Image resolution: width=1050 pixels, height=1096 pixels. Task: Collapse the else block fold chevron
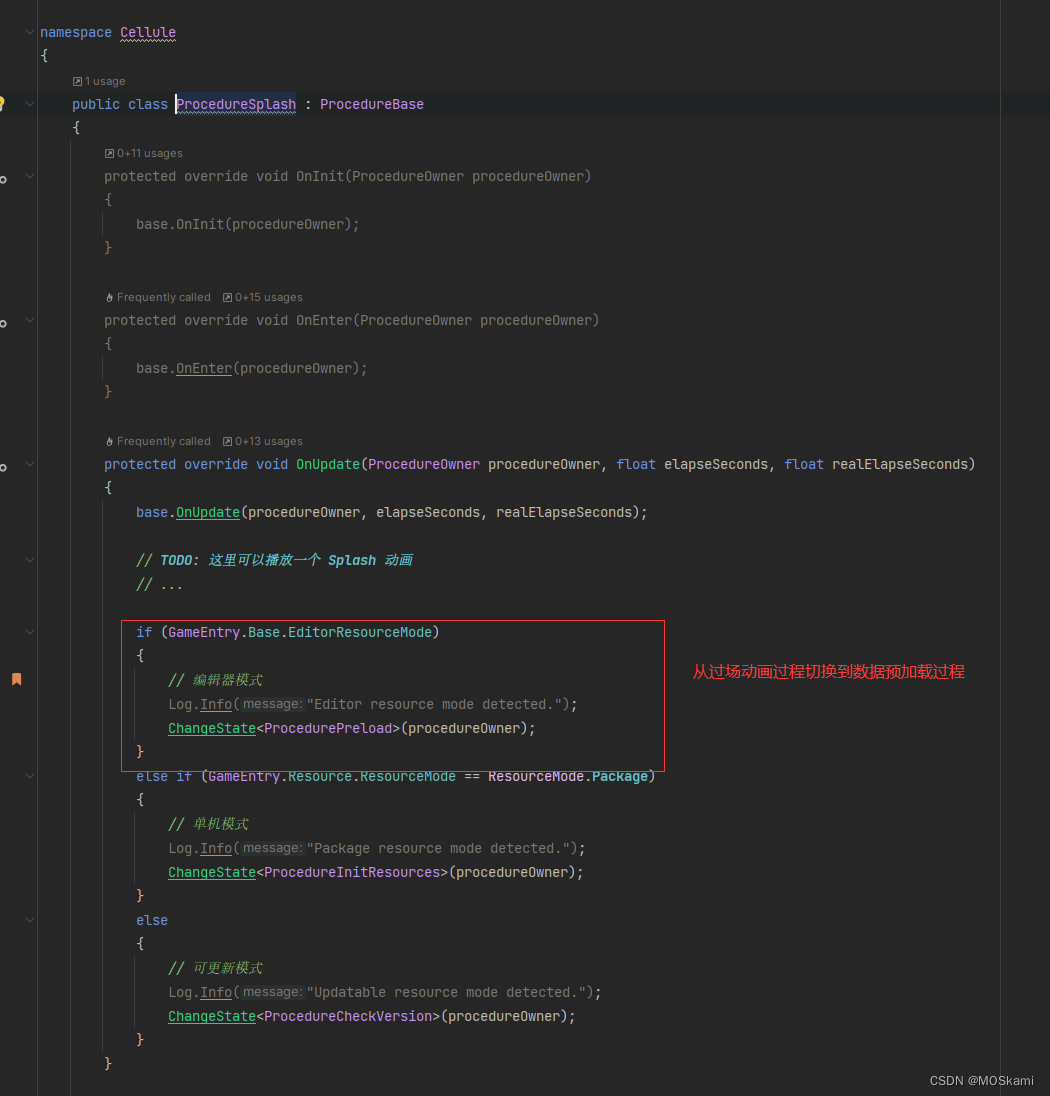click(29, 919)
